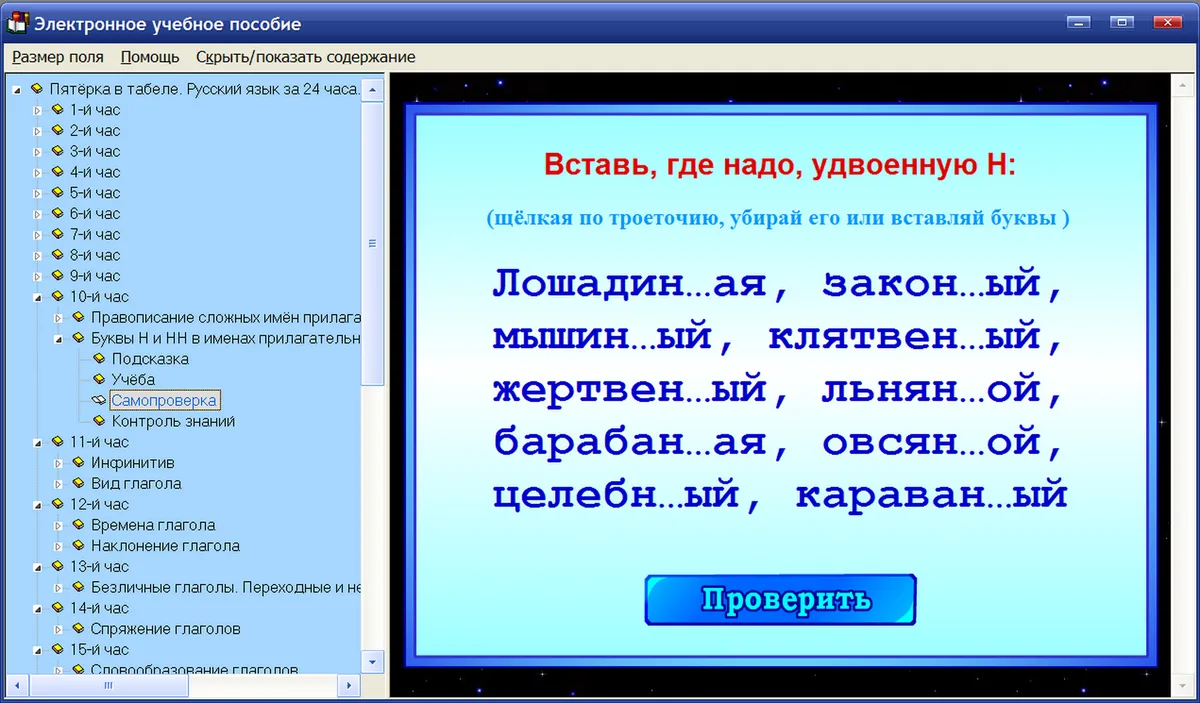Viewport: 1200px width, 703px height.
Task: Select the Вид глагола tree item
Action: [x=136, y=484]
